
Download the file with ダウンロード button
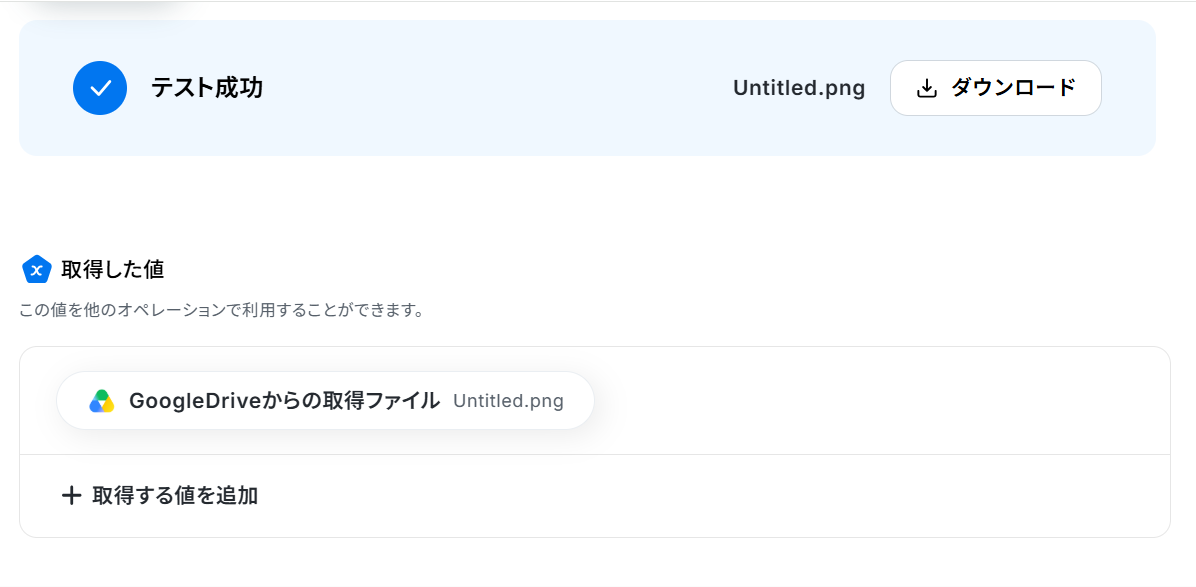click(995, 88)
